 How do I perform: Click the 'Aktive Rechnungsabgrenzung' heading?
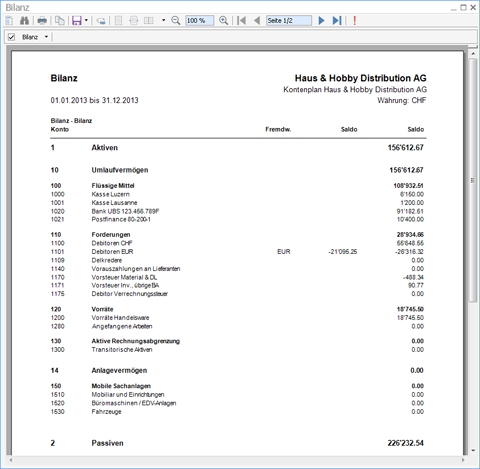(x=135, y=341)
